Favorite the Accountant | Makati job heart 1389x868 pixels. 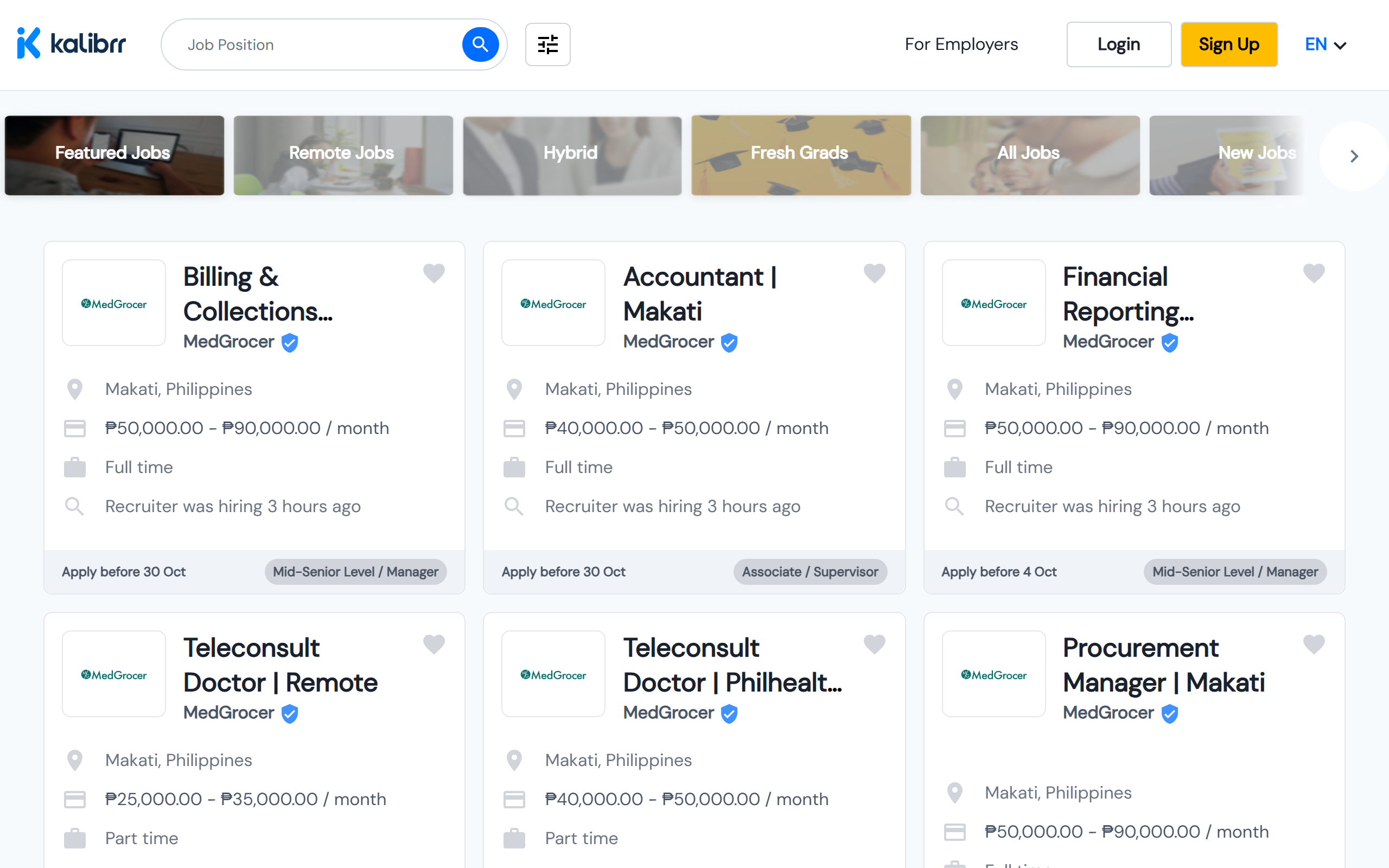(x=874, y=273)
